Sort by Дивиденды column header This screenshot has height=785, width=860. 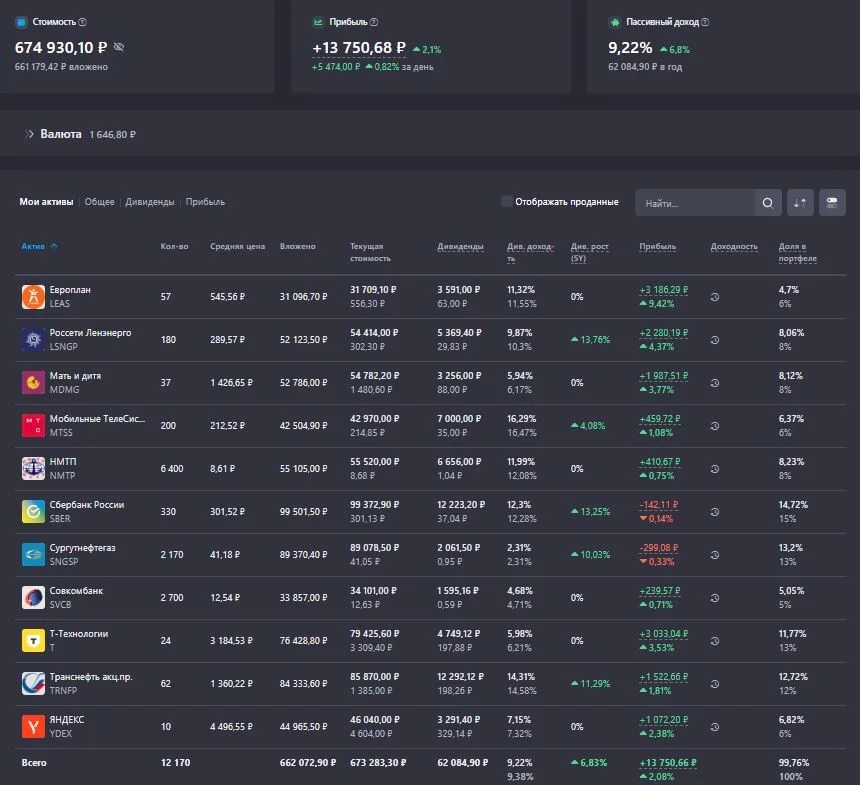coord(461,246)
